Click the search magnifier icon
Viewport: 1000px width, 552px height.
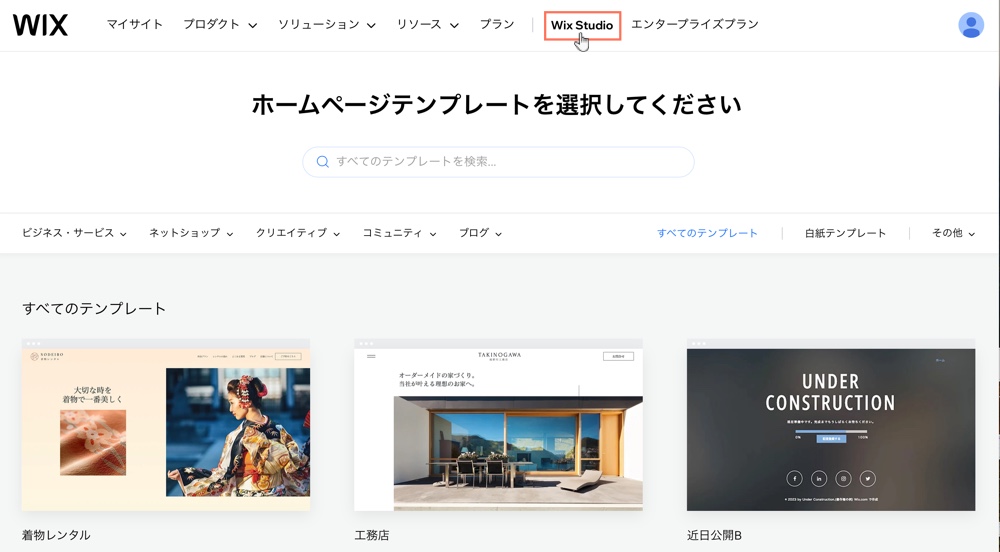pos(322,162)
